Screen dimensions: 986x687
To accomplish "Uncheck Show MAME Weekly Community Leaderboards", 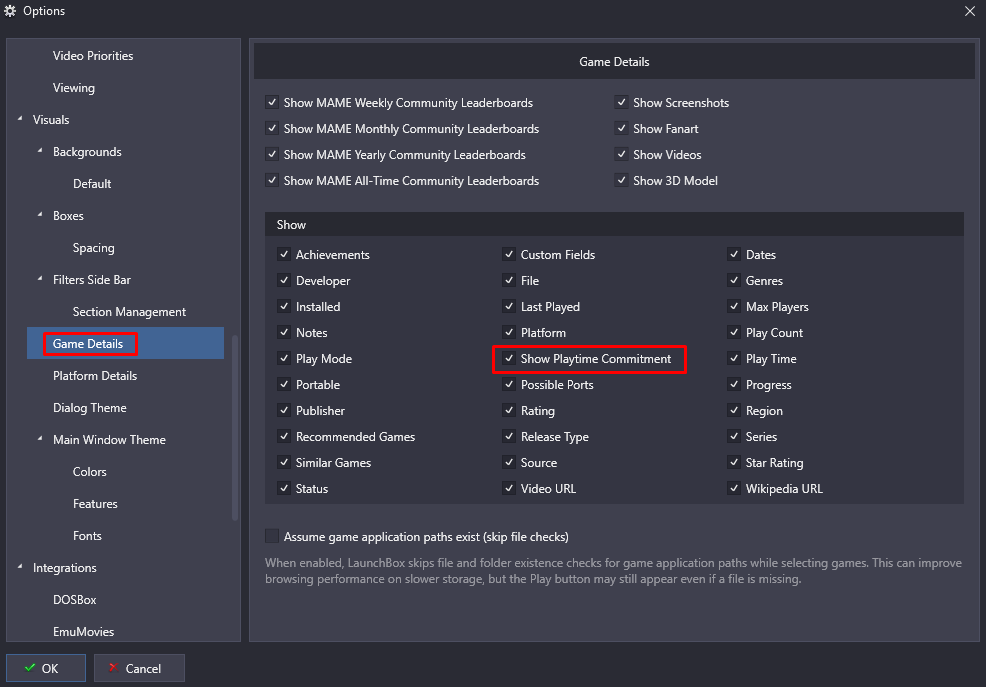I will pyautogui.click(x=272, y=102).
